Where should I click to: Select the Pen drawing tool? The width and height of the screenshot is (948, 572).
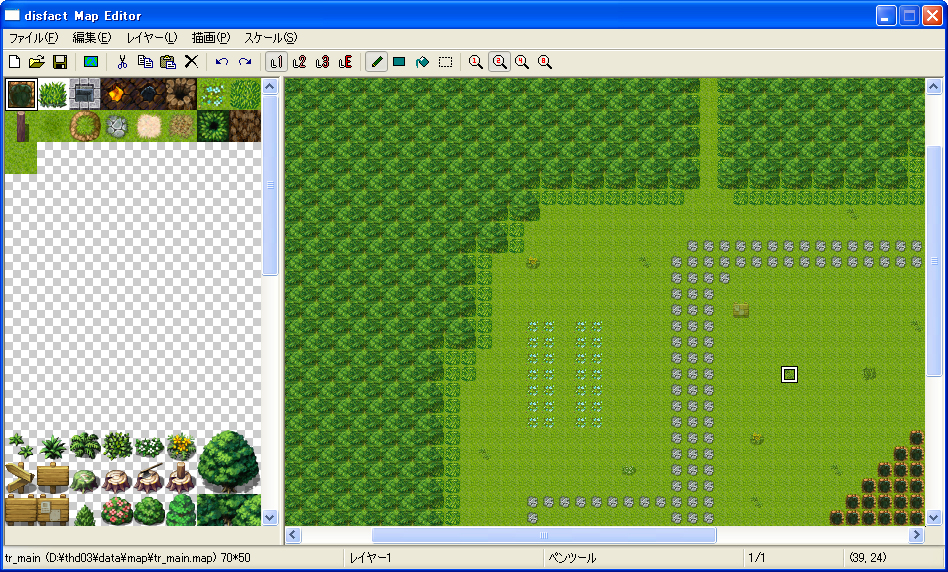[377, 62]
